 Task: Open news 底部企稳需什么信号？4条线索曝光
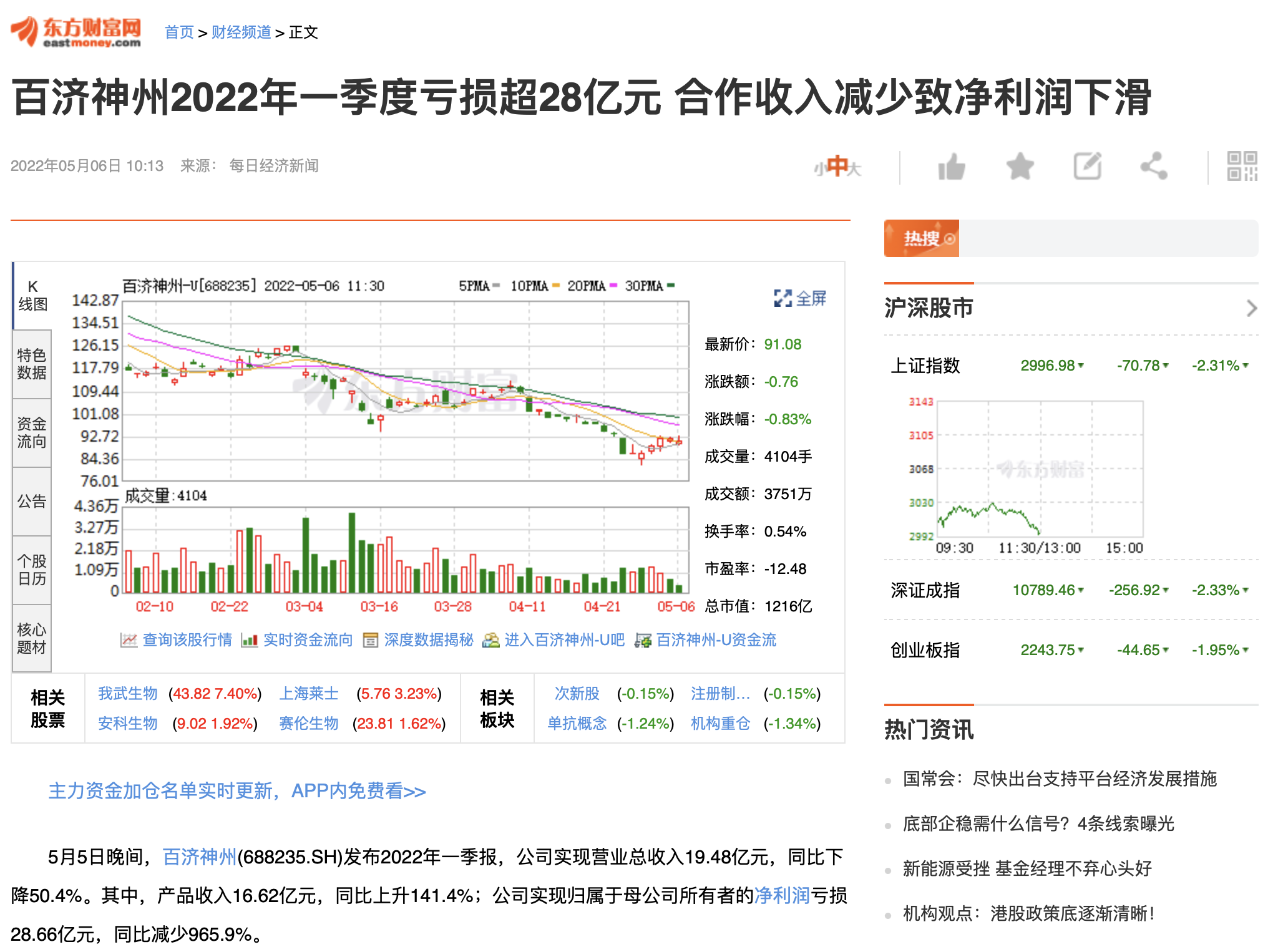pyautogui.click(x=1038, y=823)
